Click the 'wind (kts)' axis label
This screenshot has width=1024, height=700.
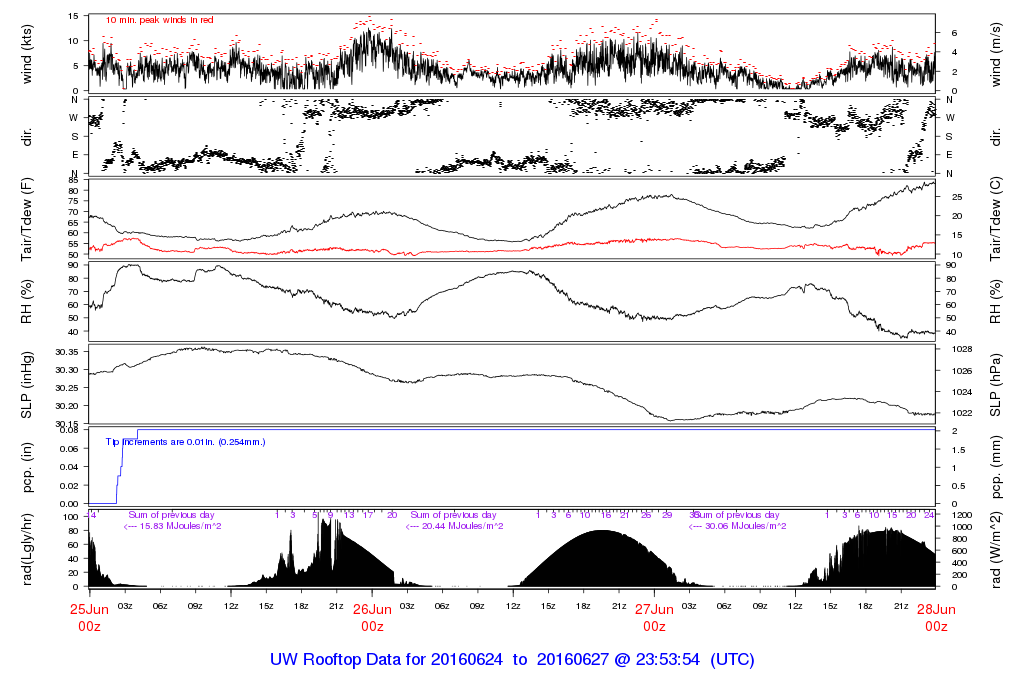27,53
